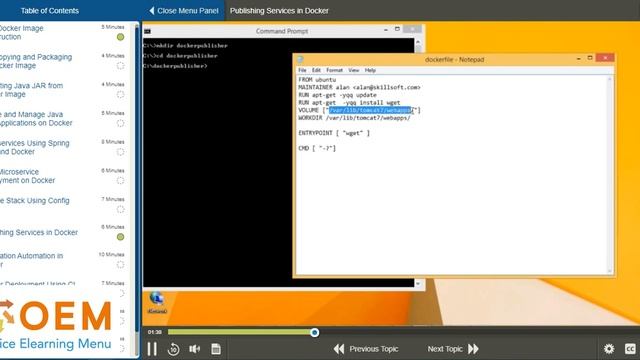Open Stack Using Config topic
Screen dimensions: 640x360
click(35, 200)
